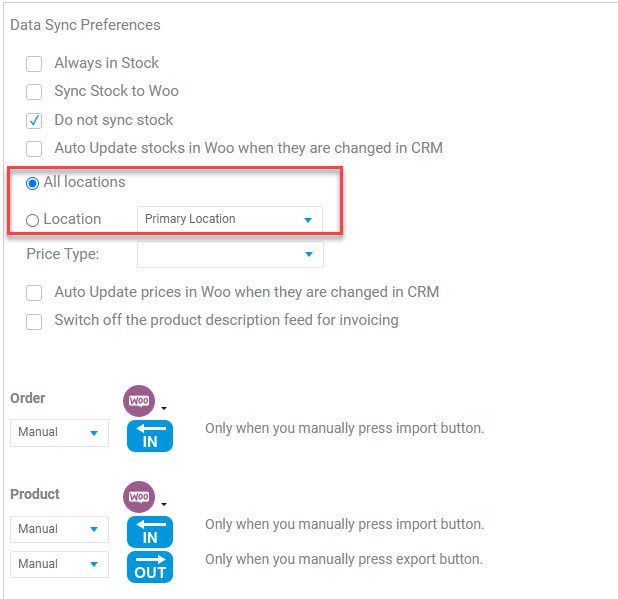
Task: Open the Primary Location dropdown
Action: pos(230,219)
